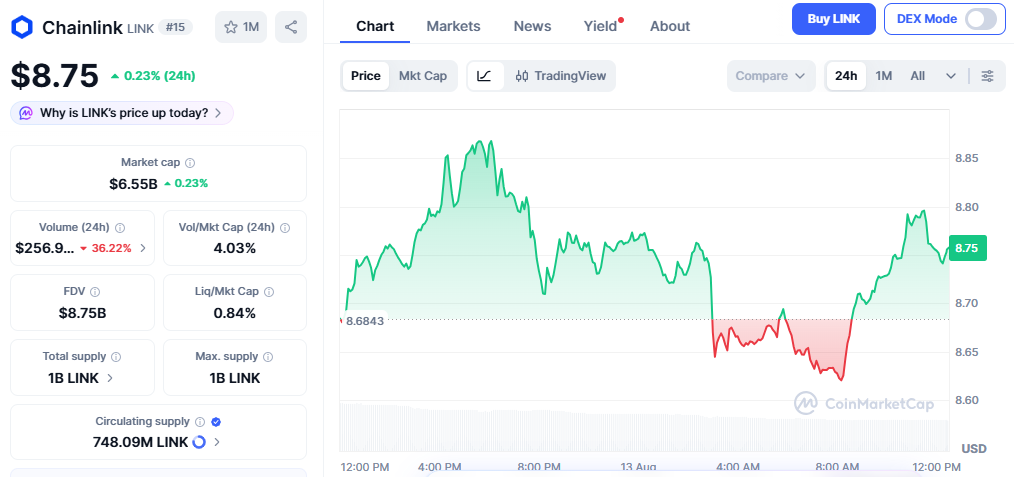Image resolution: width=1014 pixels, height=477 pixels.
Task: Select the line chart type icon
Action: click(x=485, y=76)
